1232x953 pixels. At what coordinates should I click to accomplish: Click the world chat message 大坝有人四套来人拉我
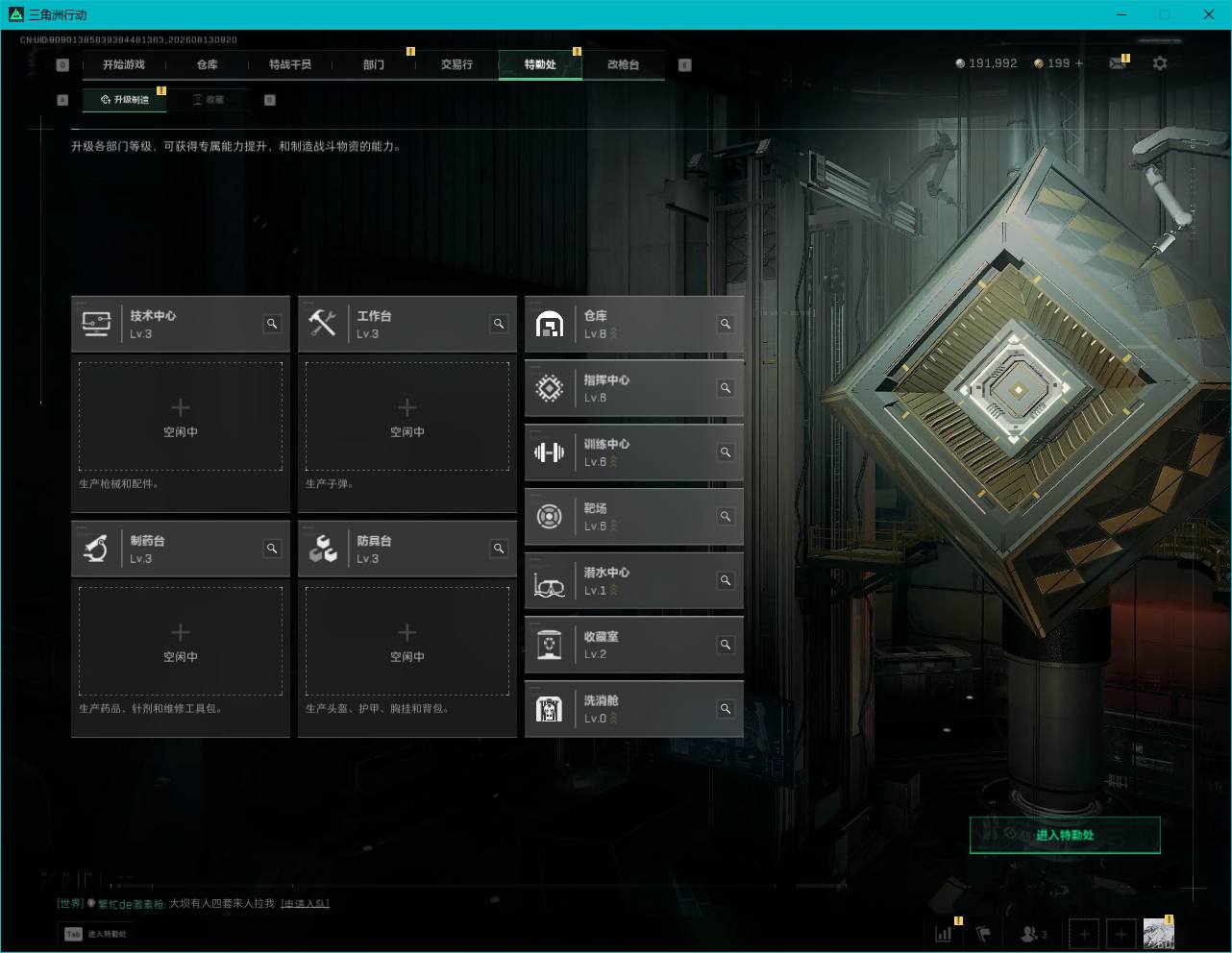tap(222, 903)
